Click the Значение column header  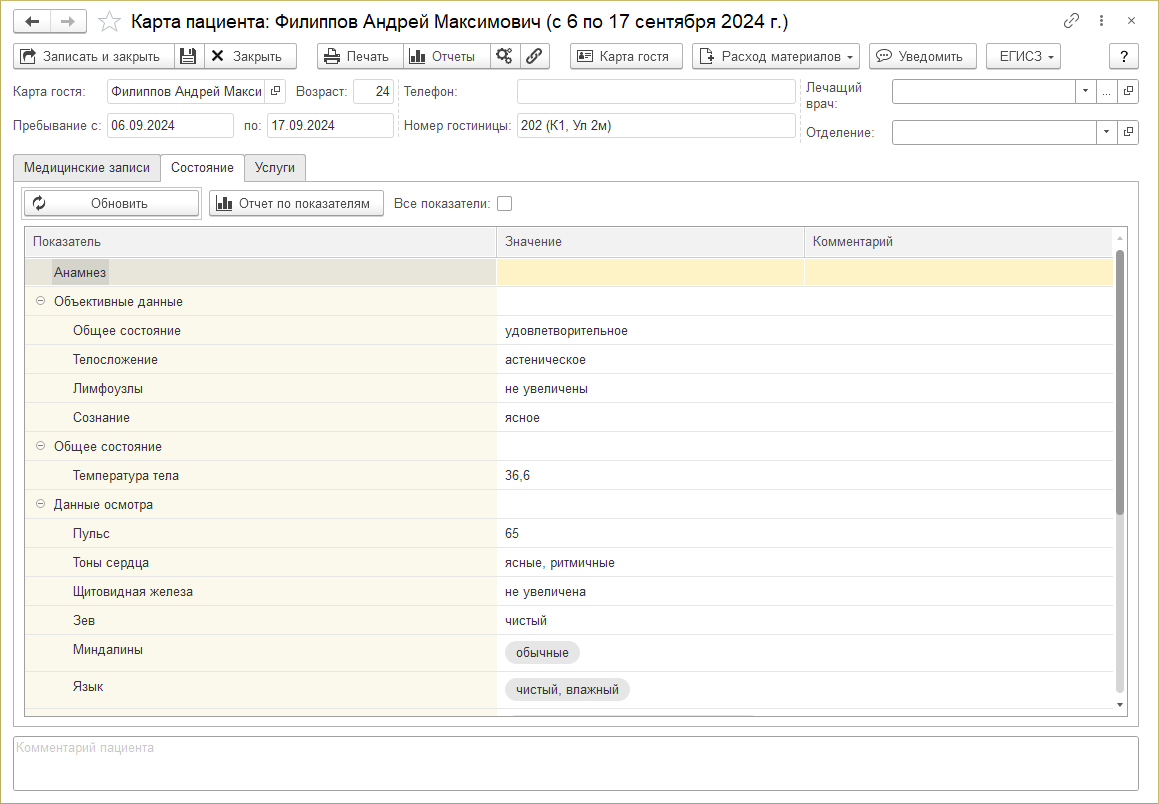[650, 242]
